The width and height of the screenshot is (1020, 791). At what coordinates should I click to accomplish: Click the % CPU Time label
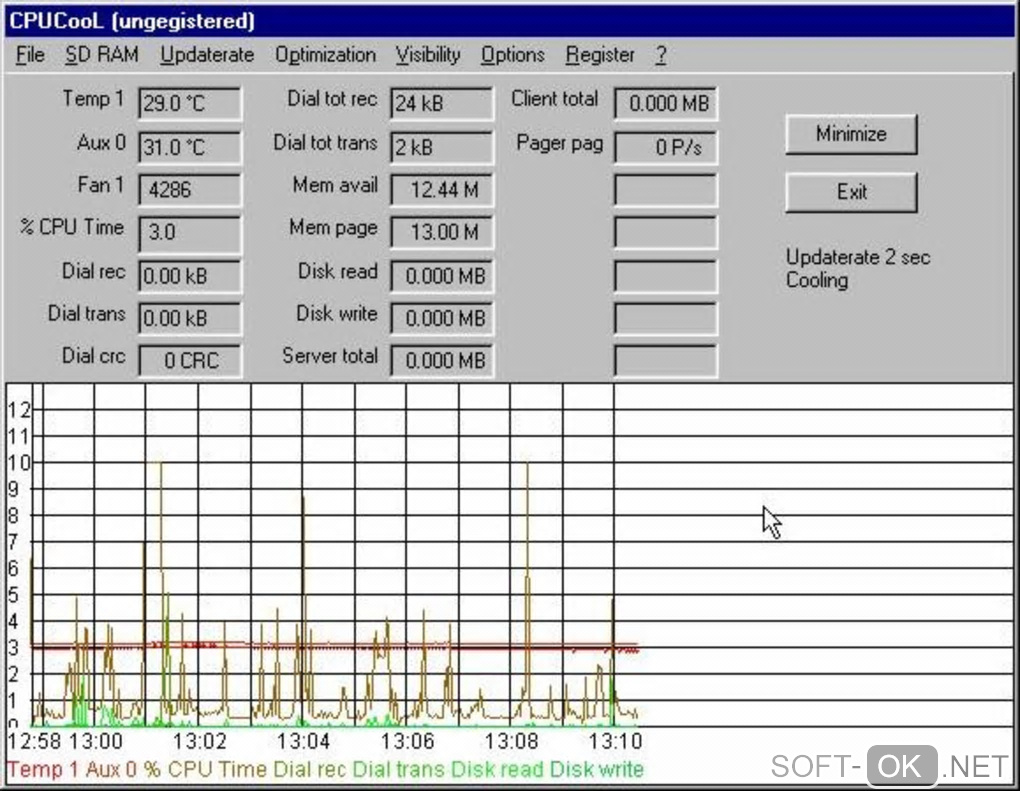(x=72, y=227)
